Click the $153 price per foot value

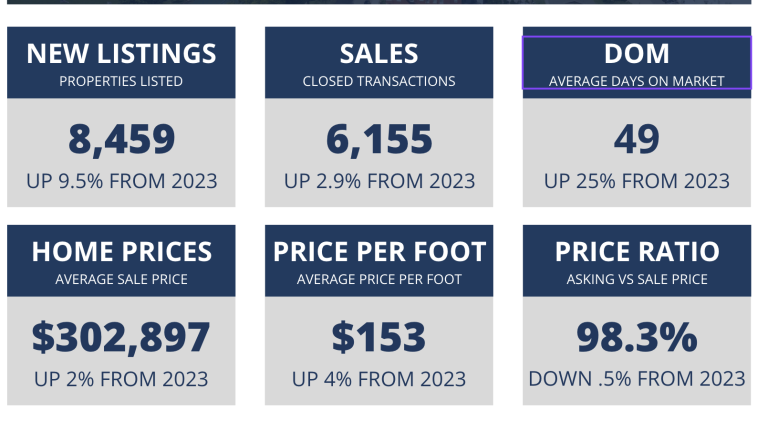pos(379,337)
